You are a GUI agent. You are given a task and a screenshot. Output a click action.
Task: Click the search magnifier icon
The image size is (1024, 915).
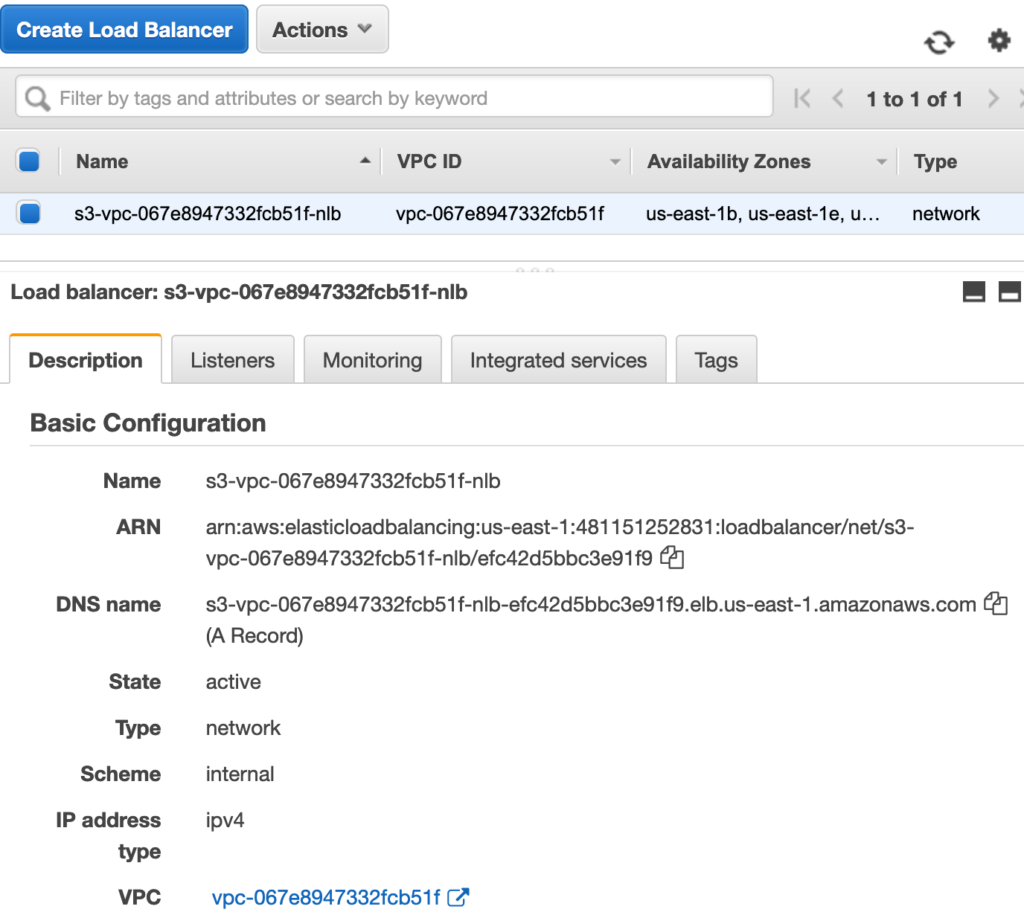tap(37, 99)
